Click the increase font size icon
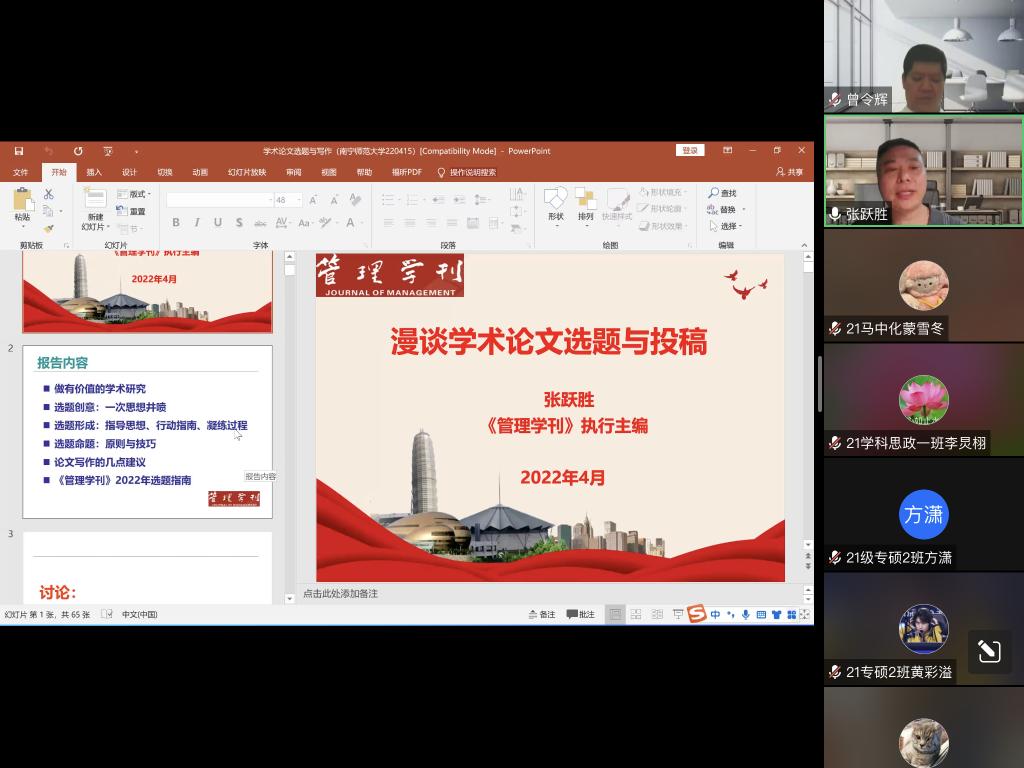The image size is (1024, 768). click(313, 200)
